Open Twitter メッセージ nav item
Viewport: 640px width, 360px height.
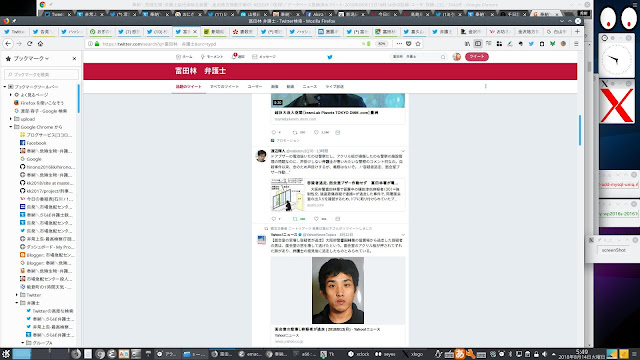point(264,57)
